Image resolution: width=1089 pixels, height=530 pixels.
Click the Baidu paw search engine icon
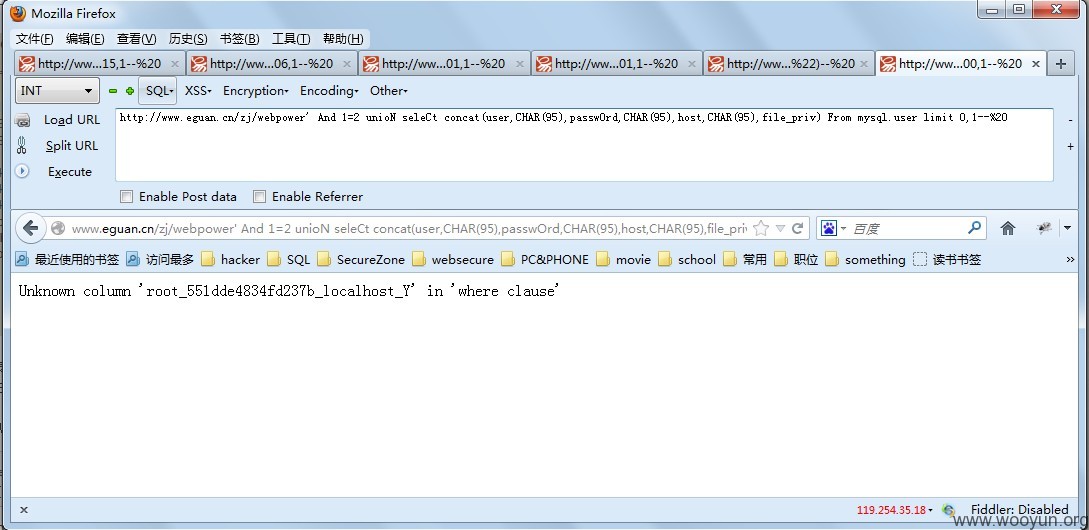click(829, 228)
